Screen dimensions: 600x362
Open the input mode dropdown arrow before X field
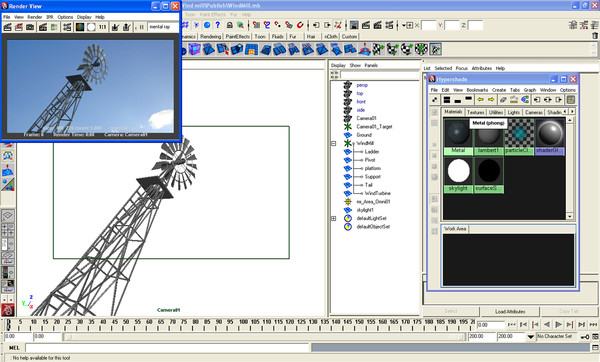(x=403, y=26)
